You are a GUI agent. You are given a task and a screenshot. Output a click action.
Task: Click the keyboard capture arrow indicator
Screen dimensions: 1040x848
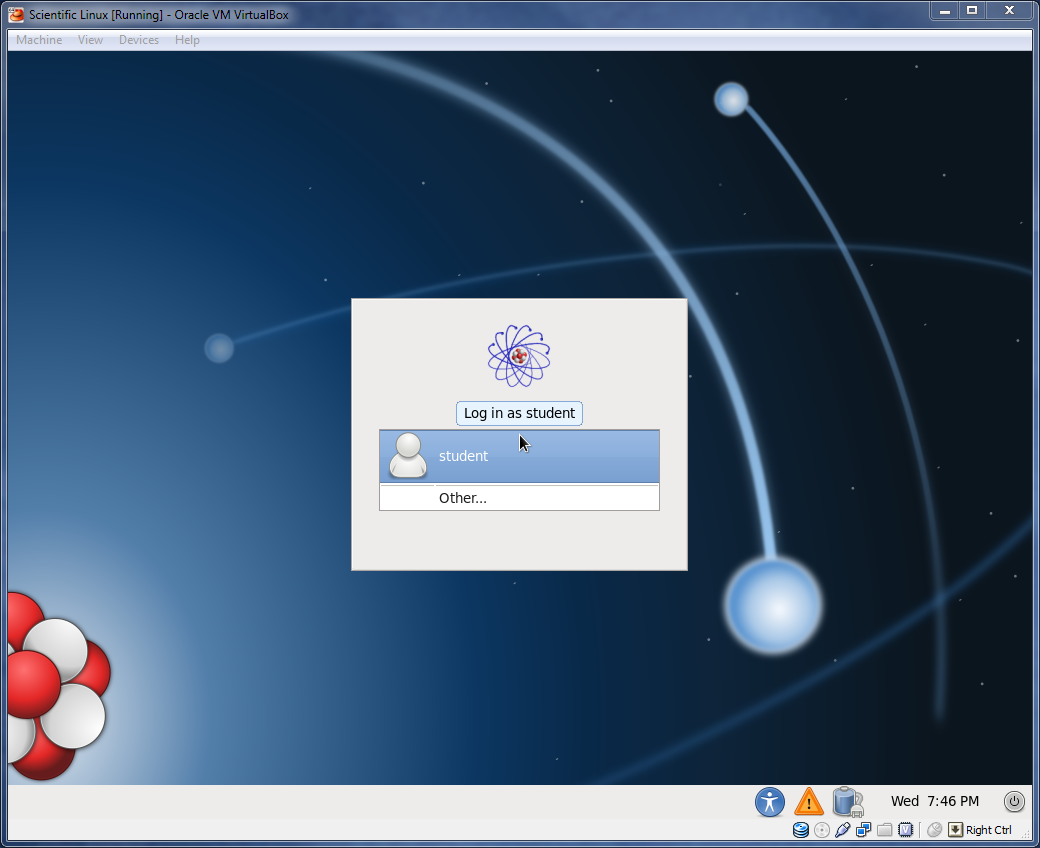pos(955,830)
